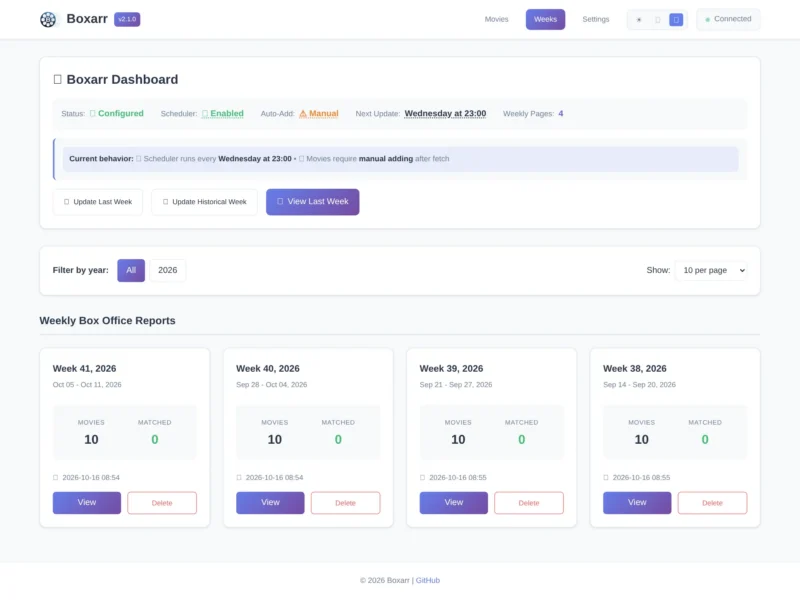The height and width of the screenshot is (600, 800).
Task: Filter reports by All years
Action: pyautogui.click(x=131, y=270)
